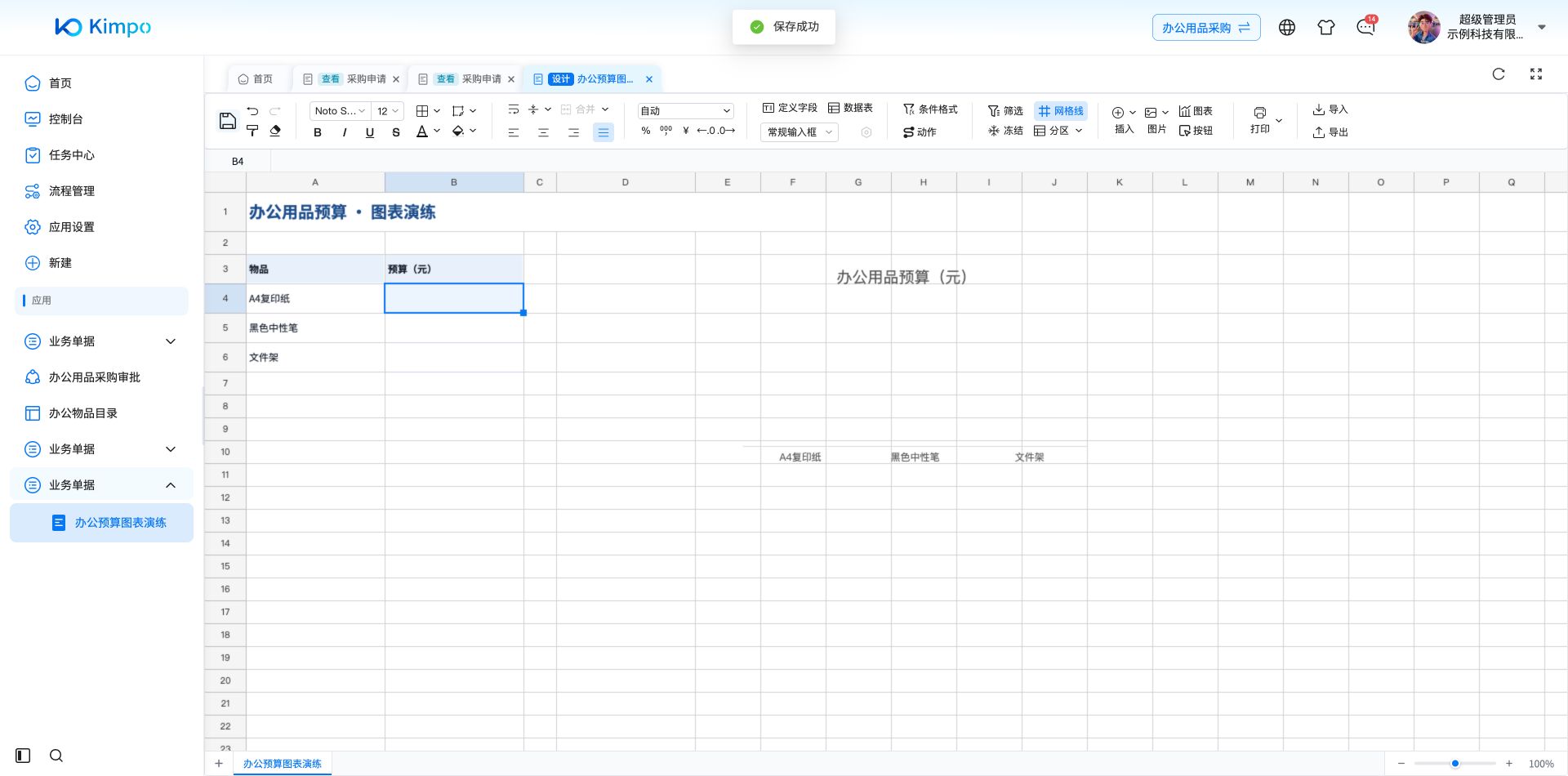Click the sidebar search icon
This screenshot has width=1568, height=776.
click(56, 756)
